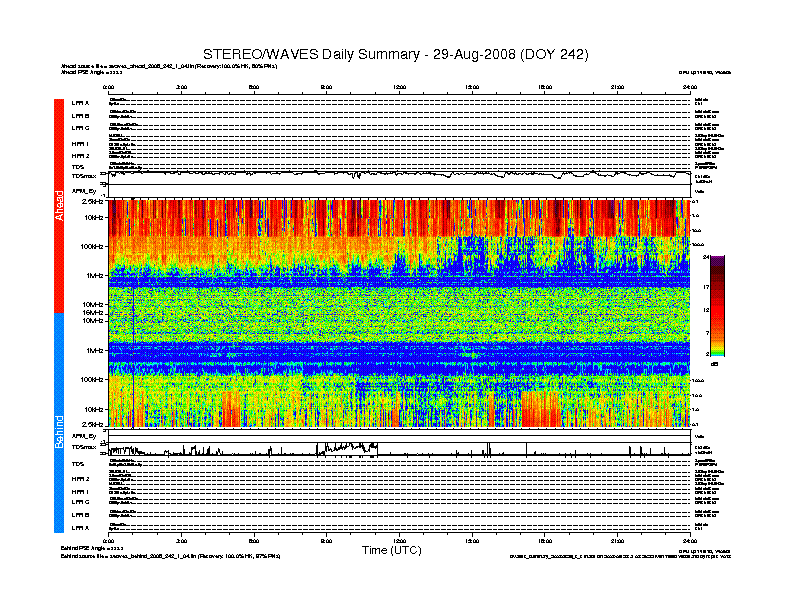Click the purple top of the color bar

[x=717, y=260]
